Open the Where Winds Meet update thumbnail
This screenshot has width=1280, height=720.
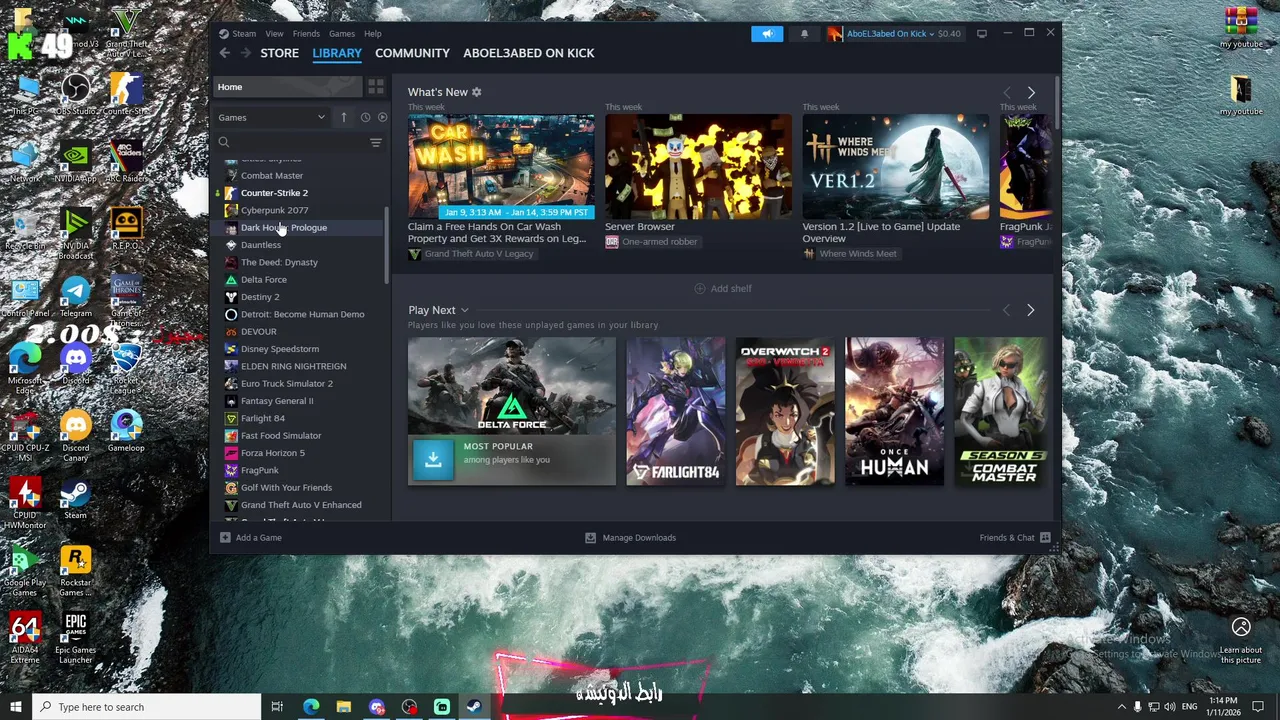895,166
